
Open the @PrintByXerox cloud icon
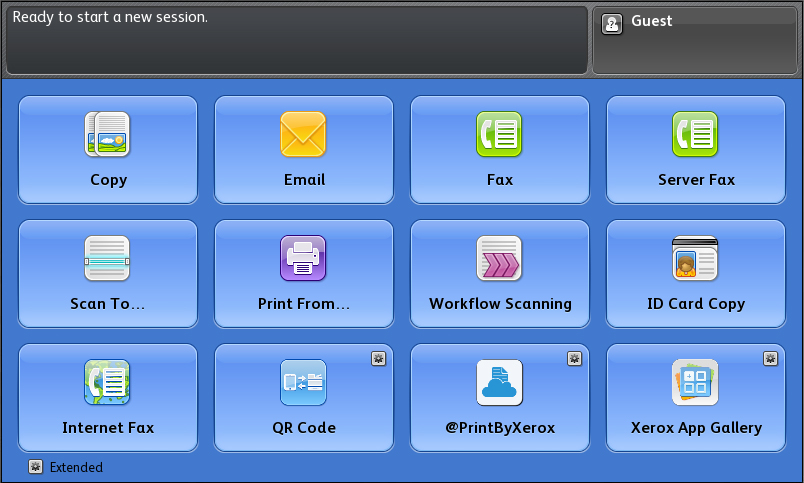pyautogui.click(x=500, y=382)
